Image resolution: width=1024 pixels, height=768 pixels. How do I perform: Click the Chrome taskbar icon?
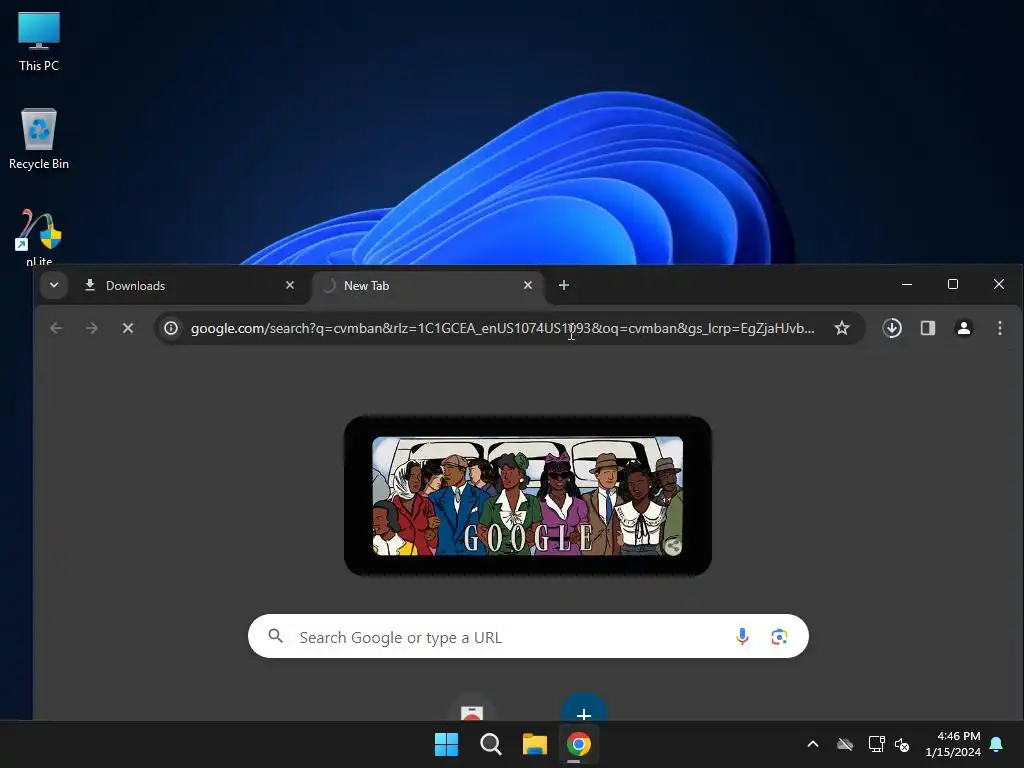[579, 744]
